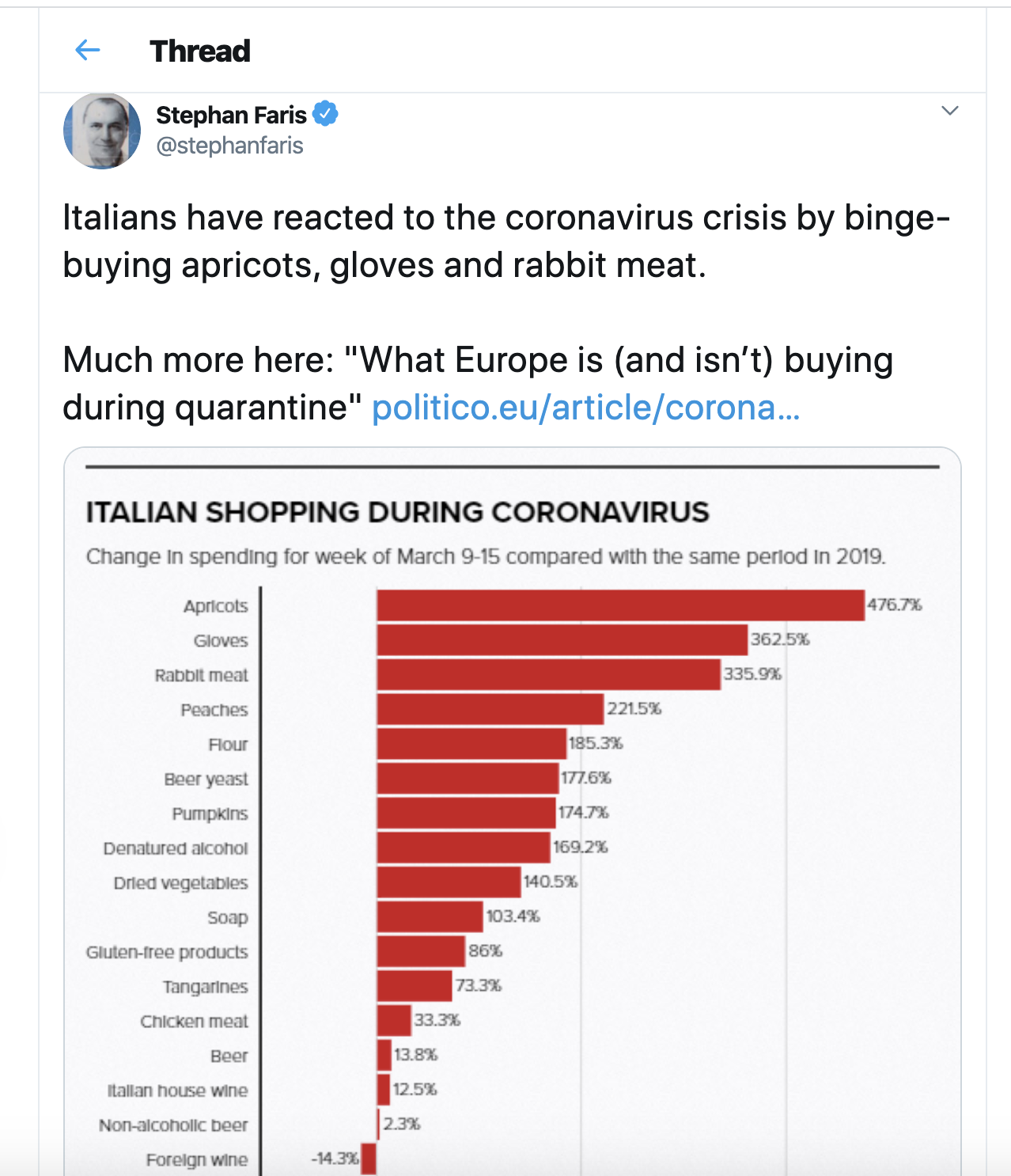Click the Foreign wine negative bar
1011x1176 pixels.
pos(368,1159)
